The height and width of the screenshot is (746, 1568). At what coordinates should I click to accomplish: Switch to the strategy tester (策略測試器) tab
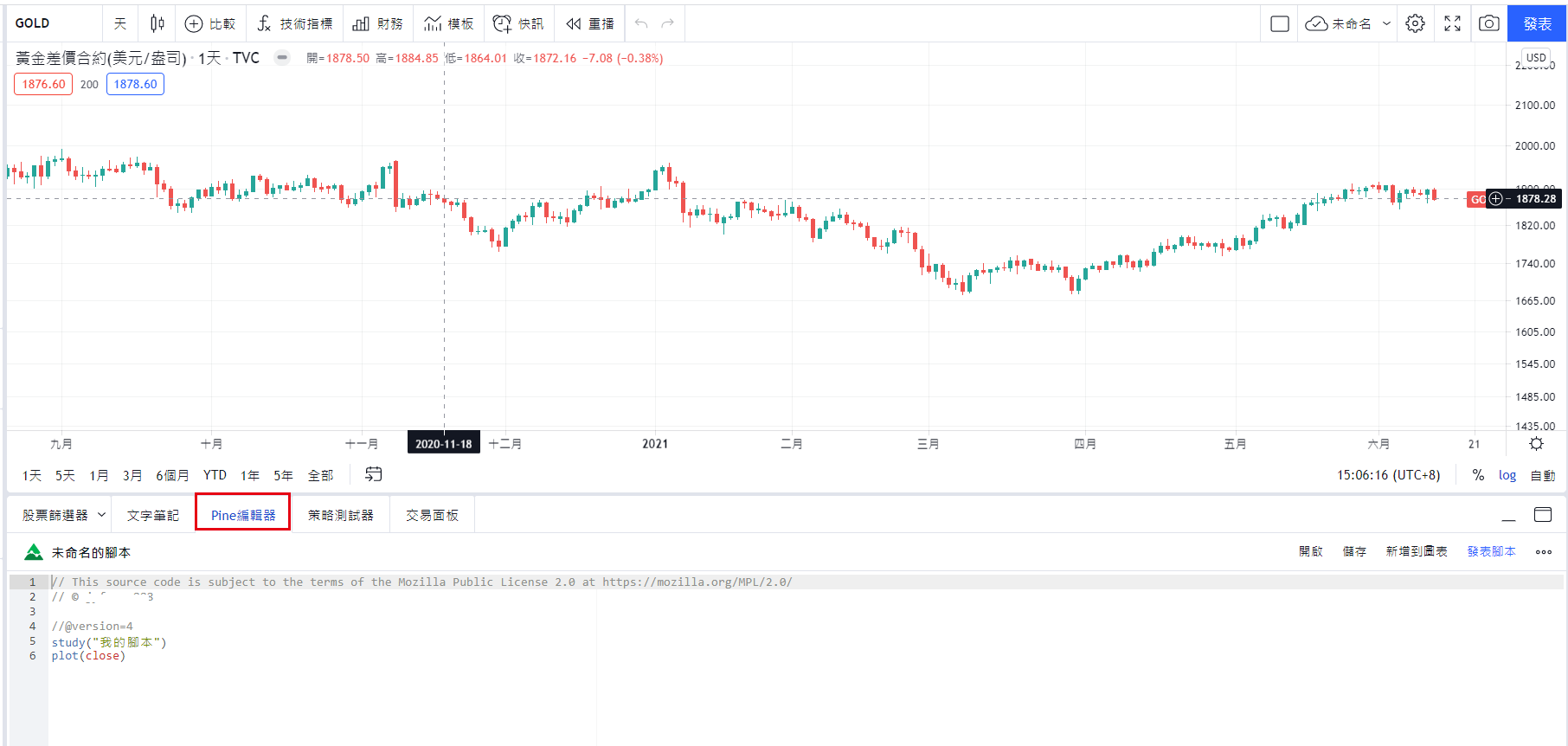340,515
